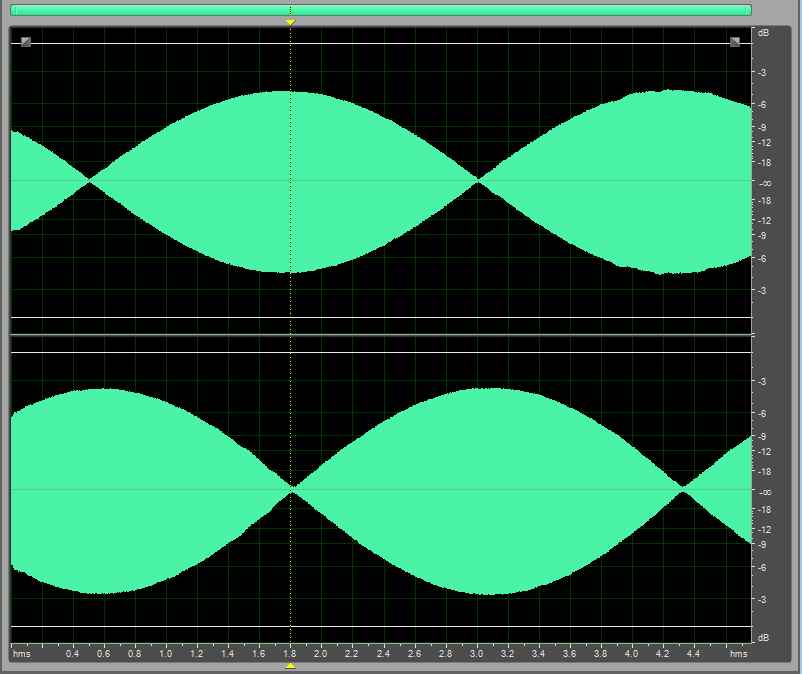The width and height of the screenshot is (802, 674).
Task: Click the fade-in handle at upper channel start
Action: click(x=26, y=42)
